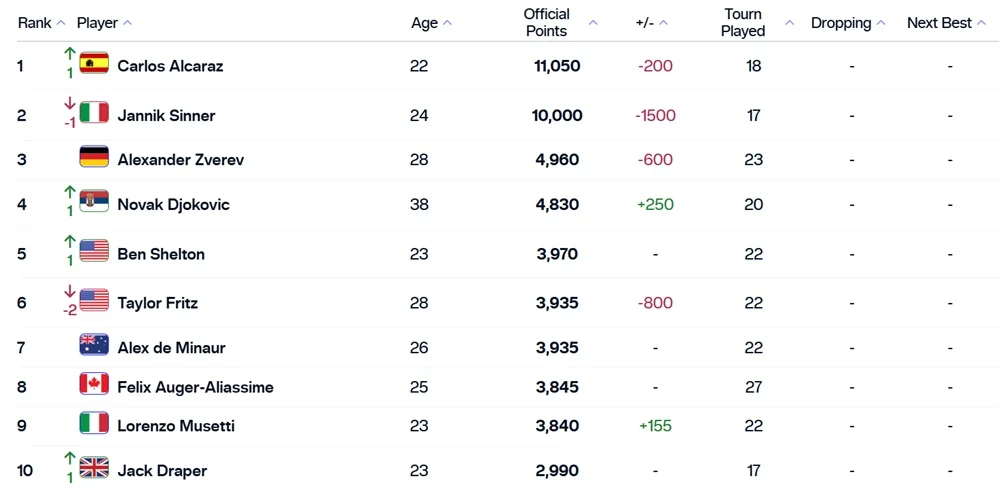Click Australia flag beside Alex de Minaur

(x=94, y=347)
